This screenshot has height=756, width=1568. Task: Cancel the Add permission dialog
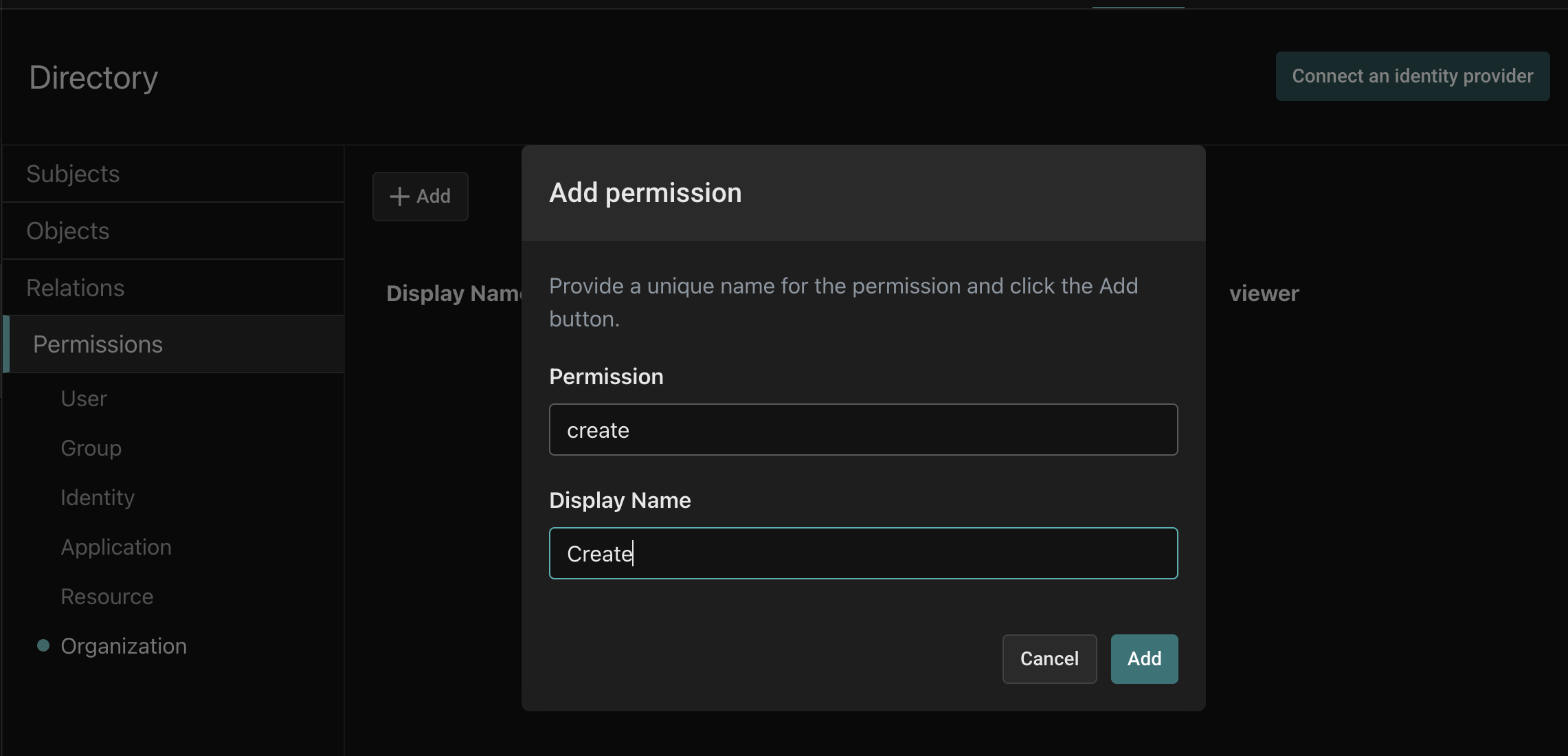tap(1049, 658)
